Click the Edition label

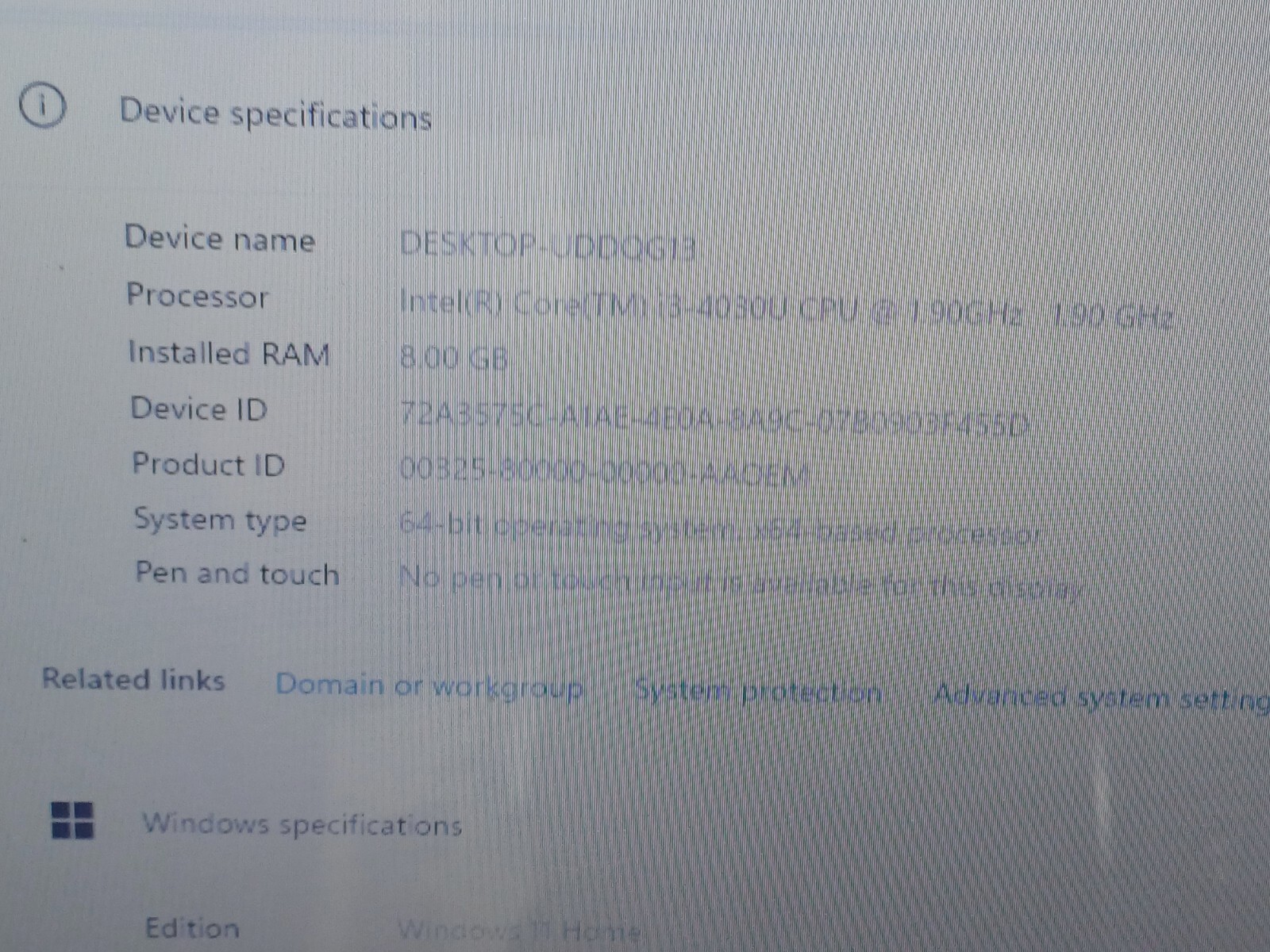pos(191,927)
